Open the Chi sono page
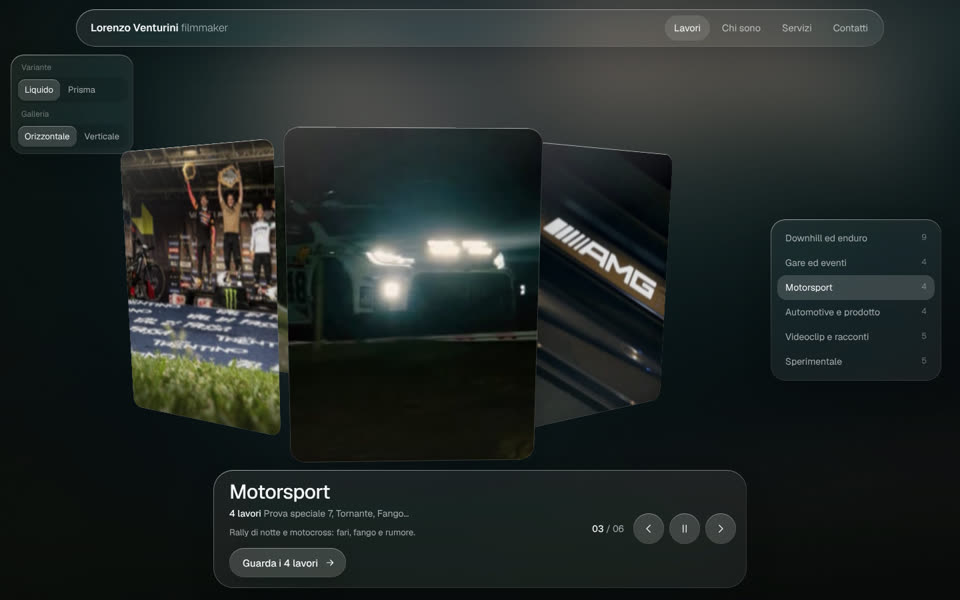The height and width of the screenshot is (600, 960). [x=741, y=28]
